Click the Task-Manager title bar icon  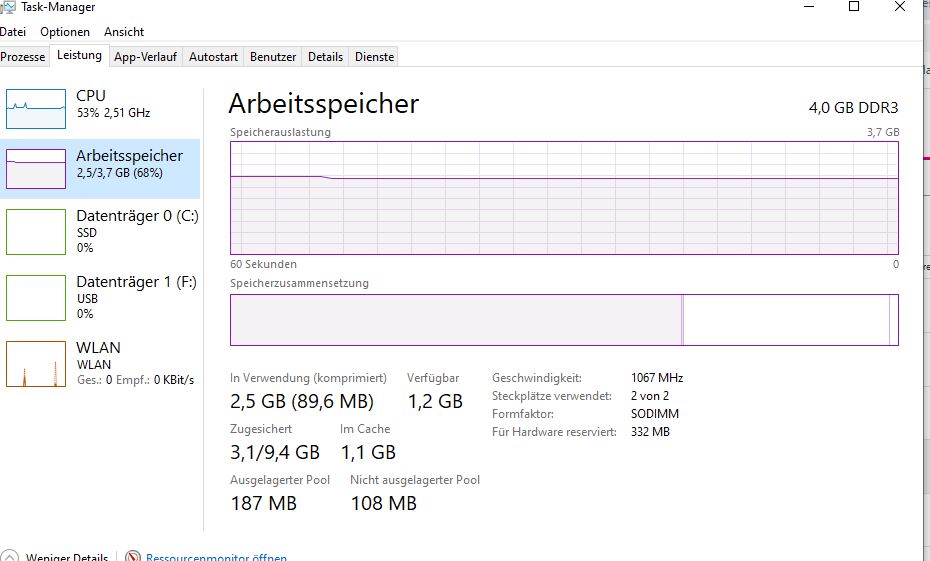coord(10,6)
